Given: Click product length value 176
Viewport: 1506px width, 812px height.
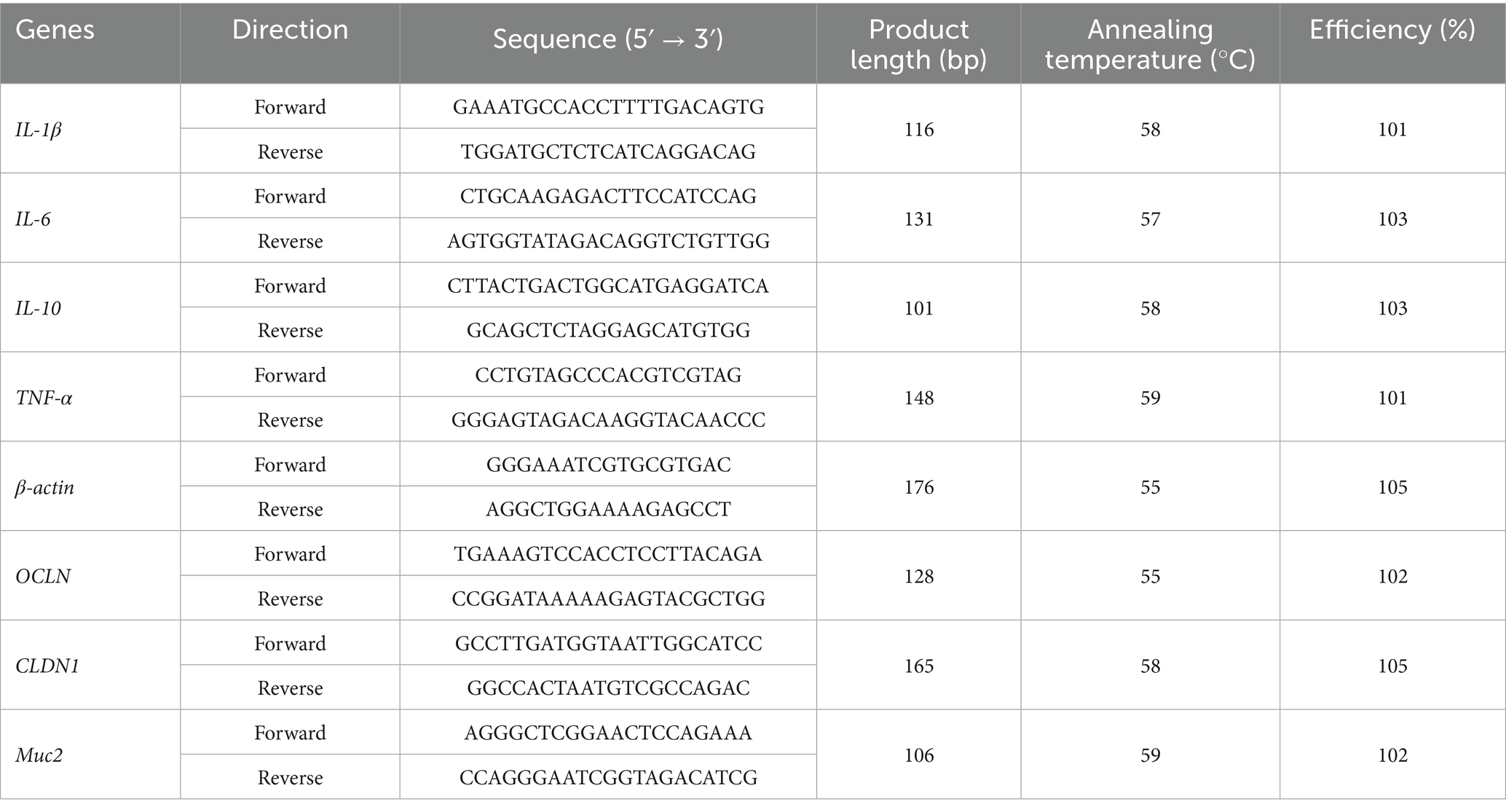Looking at the screenshot, I should [x=918, y=487].
